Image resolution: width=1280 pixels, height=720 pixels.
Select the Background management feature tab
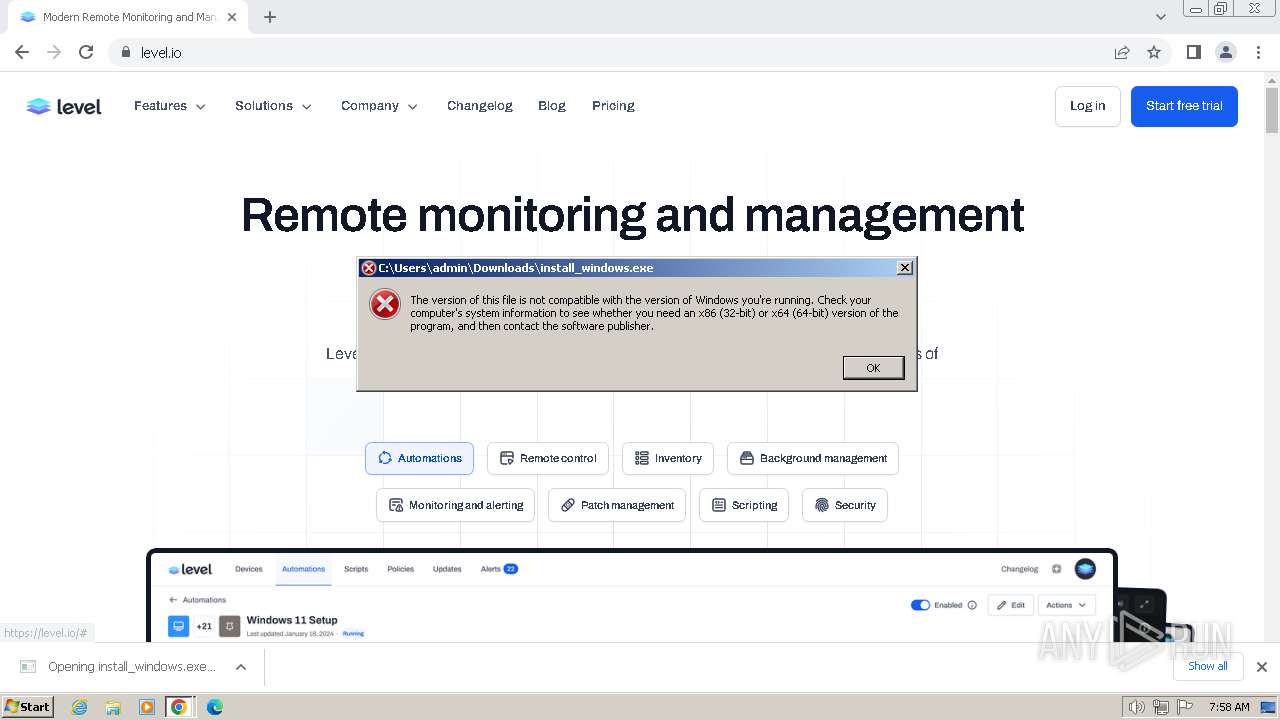click(813, 458)
